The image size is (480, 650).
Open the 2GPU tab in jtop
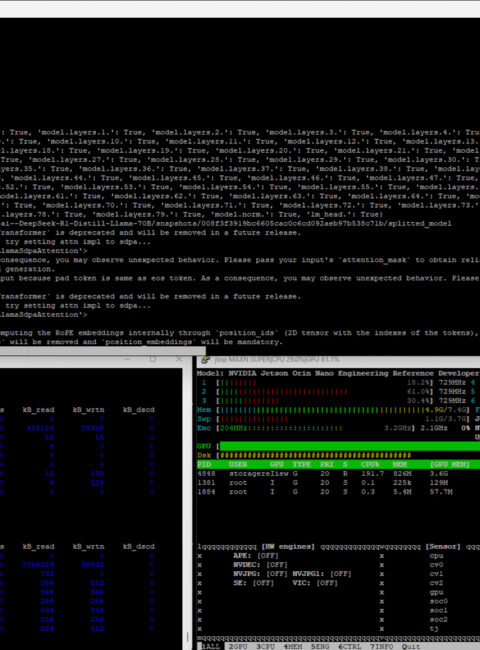tap(238, 646)
